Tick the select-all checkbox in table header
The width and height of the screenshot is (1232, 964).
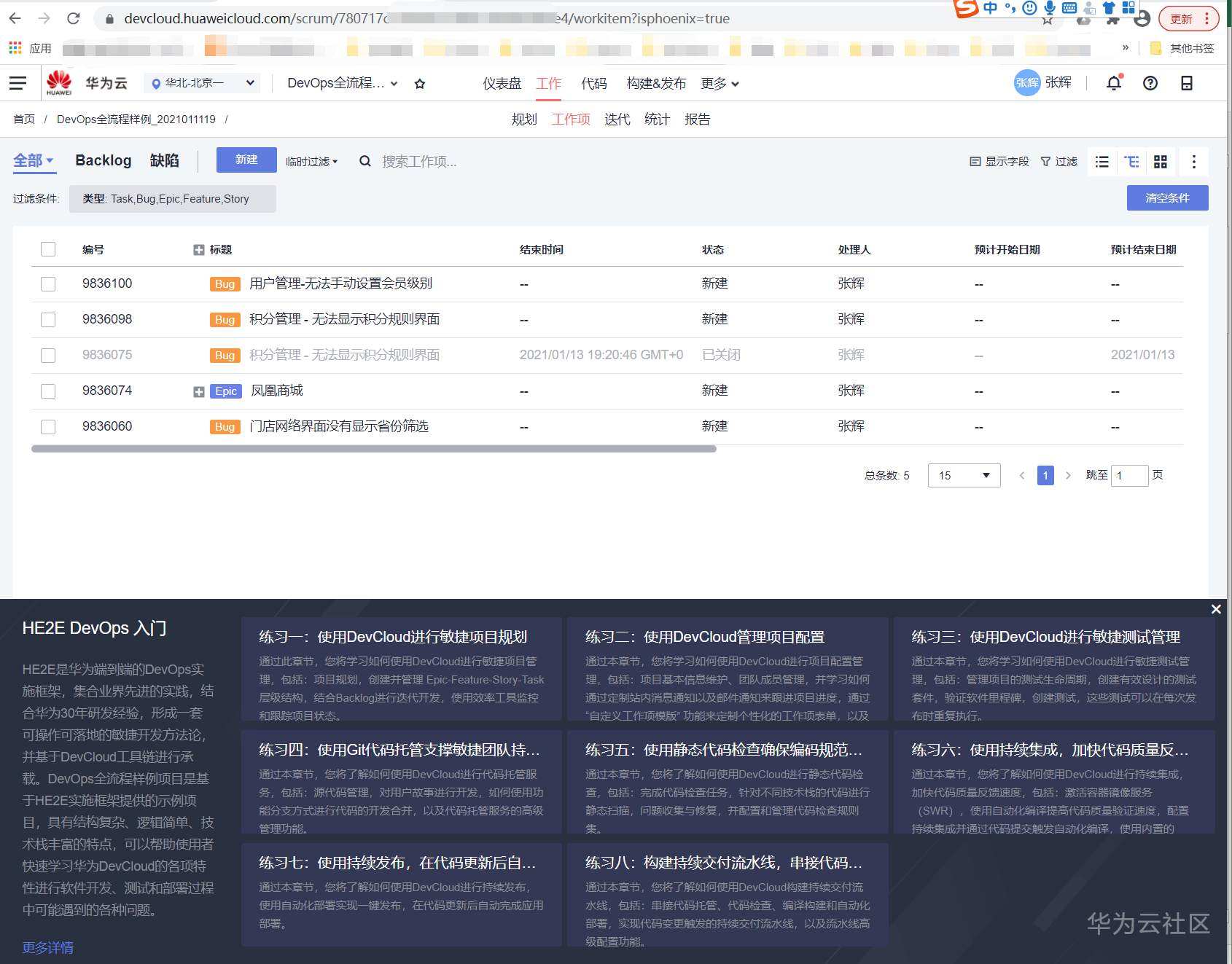click(48, 249)
